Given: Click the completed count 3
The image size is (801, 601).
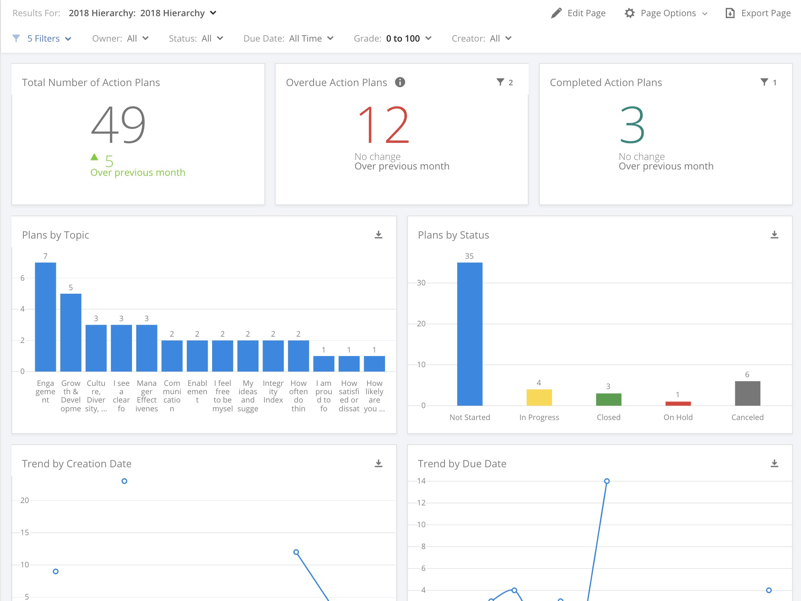Looking at the screenshot, I should point(632,125).
